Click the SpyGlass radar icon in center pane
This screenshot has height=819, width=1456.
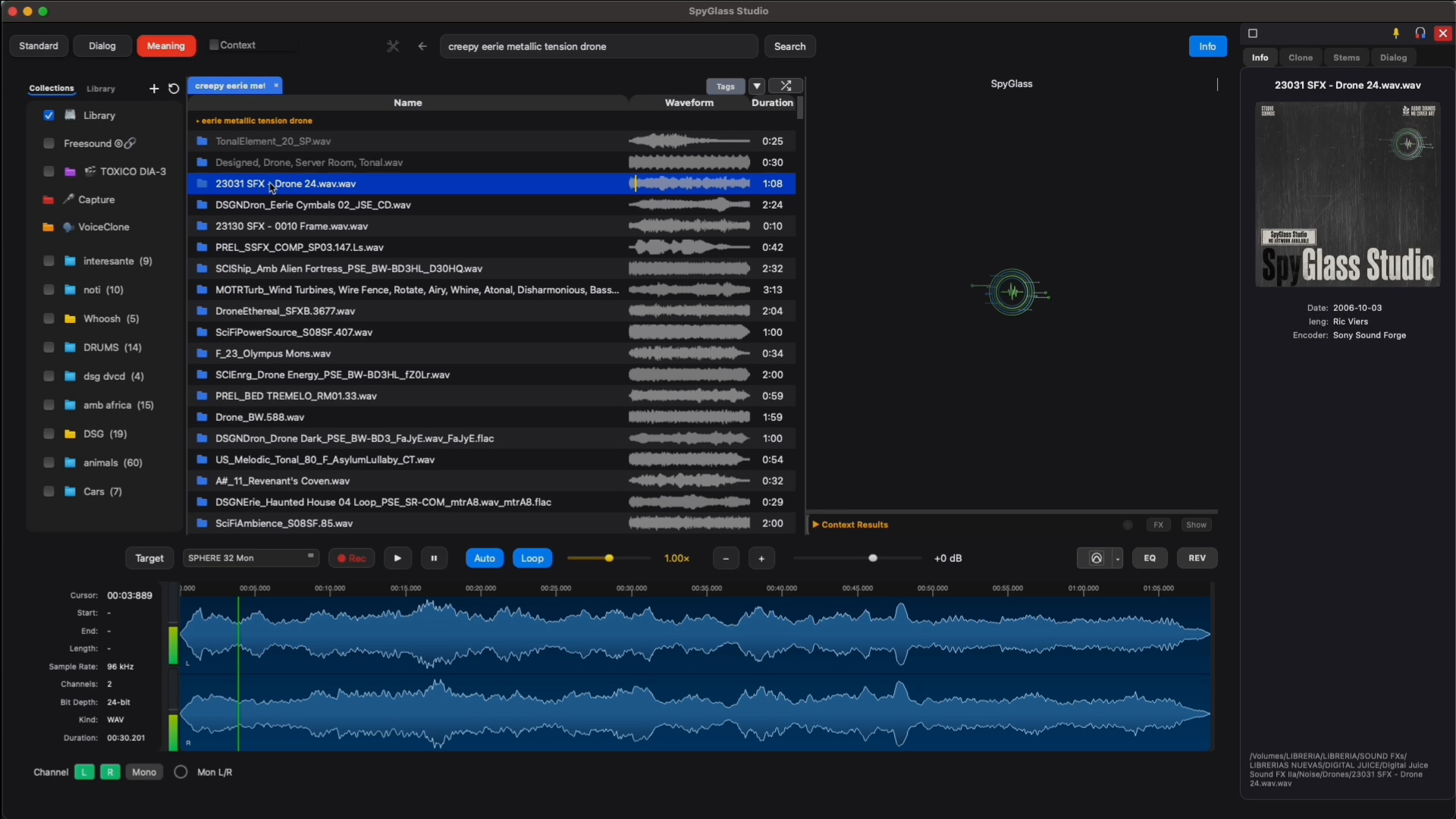[x=1012, y=292]
